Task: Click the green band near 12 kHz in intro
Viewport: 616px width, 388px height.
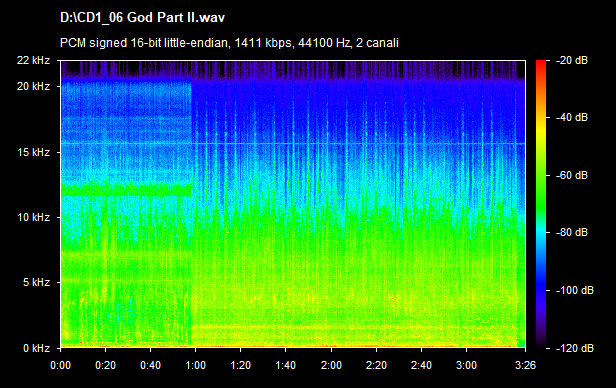Action: click(x=126, y=190)
